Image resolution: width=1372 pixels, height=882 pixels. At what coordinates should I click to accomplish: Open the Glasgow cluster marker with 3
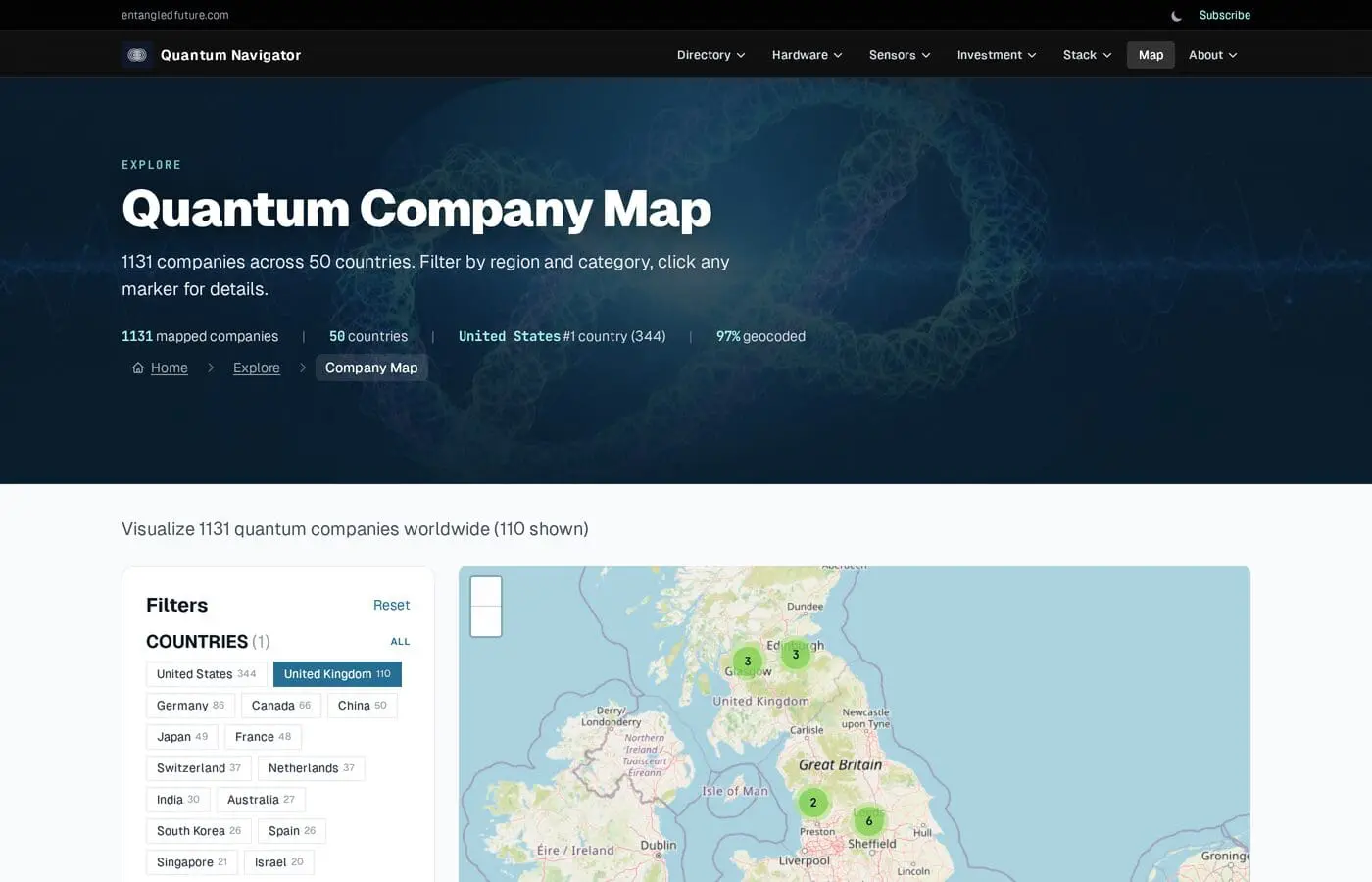tap(748, 661)
